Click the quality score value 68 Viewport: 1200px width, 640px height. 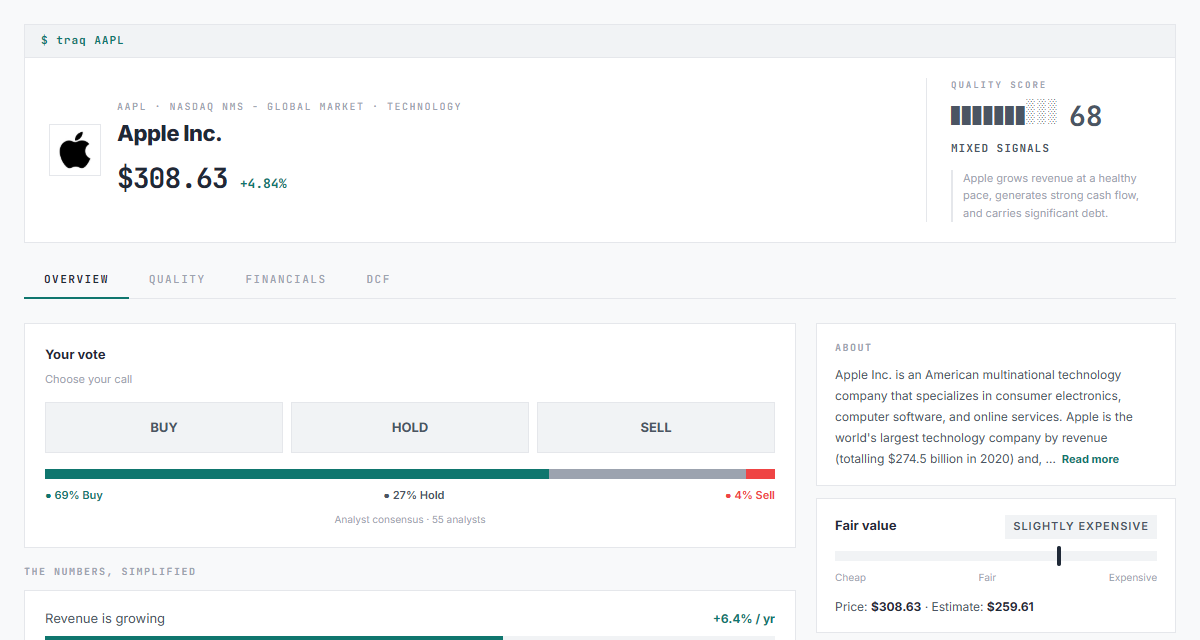point(1085,116)
